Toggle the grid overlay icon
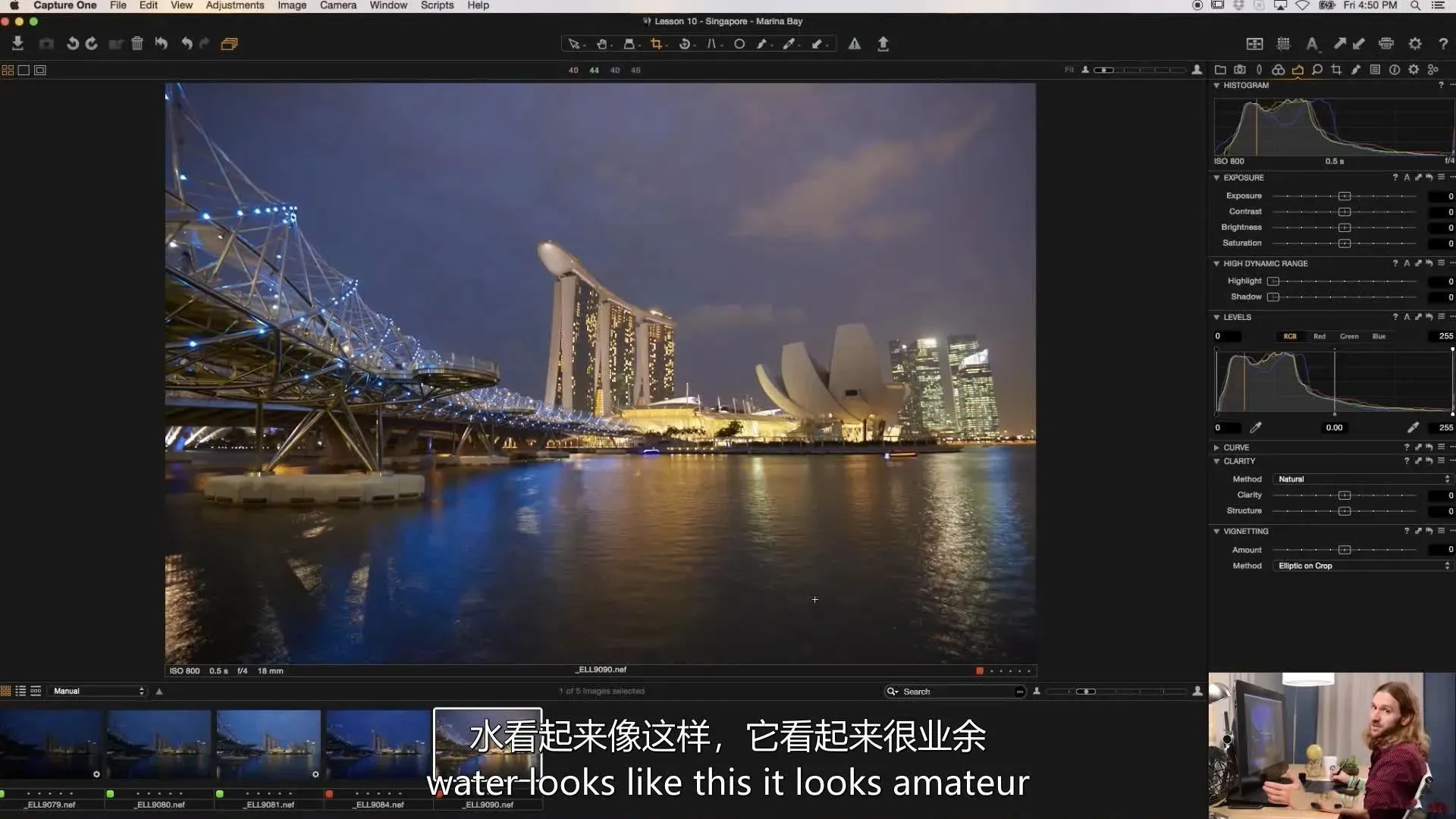This screenshot has height=819, width=1456. point(1283,44)
